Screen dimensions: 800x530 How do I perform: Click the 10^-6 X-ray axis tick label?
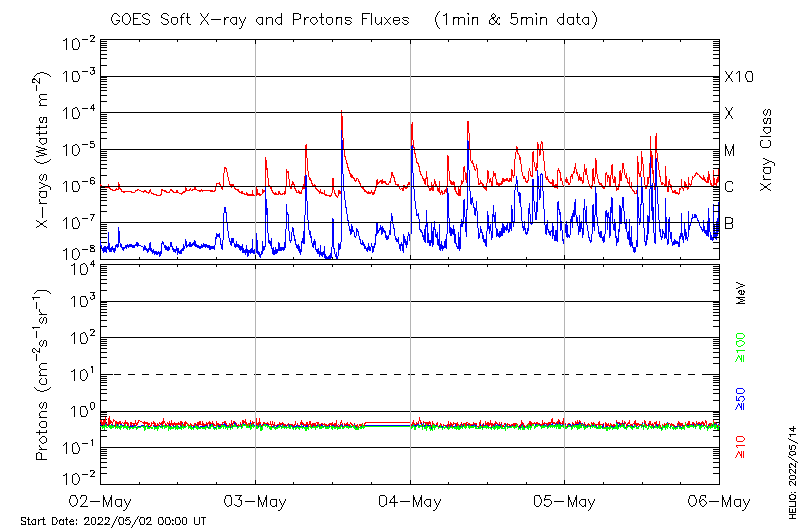[79, 185]
